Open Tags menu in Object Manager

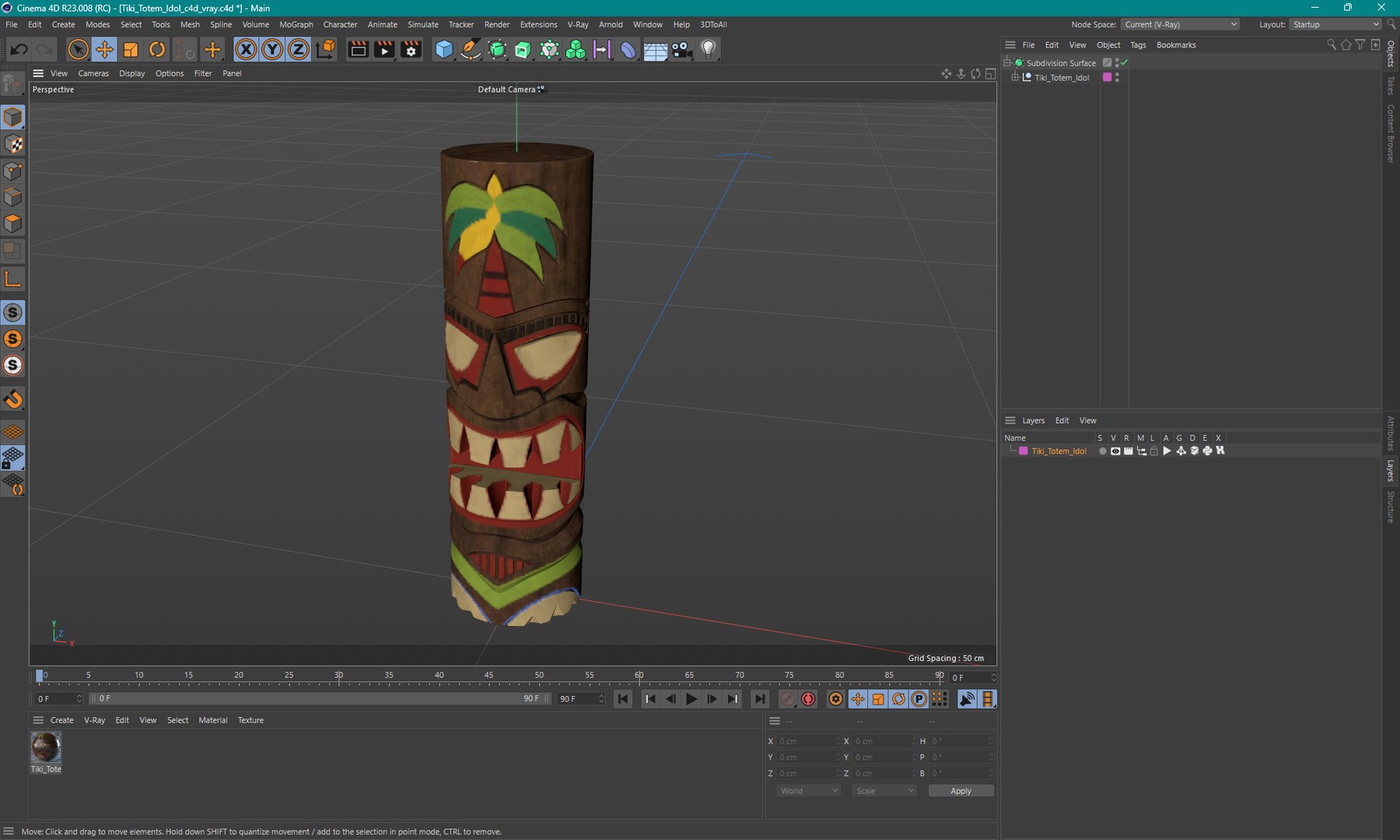click(x=1138, y=45)
